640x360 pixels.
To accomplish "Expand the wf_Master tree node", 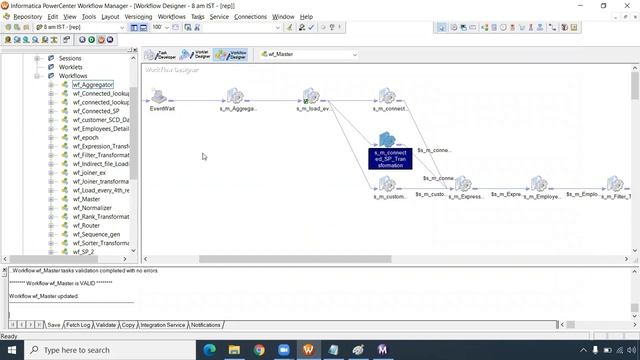I will click(x=51, y=199).
